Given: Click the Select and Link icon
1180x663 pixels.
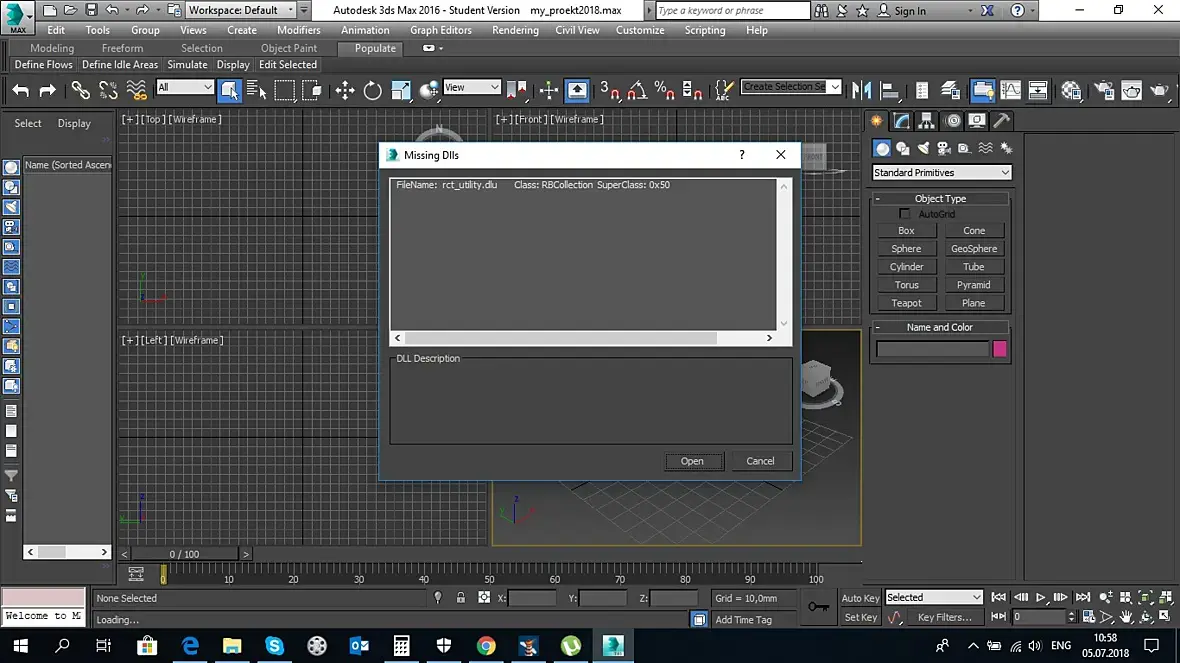Looking at the screenshot, I should tap(80, 91).
